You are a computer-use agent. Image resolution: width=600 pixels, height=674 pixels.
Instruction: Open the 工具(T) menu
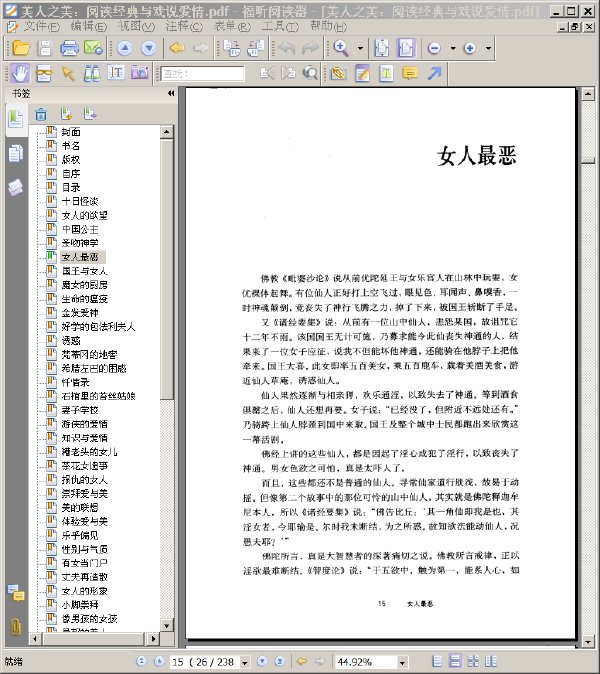click(x=280, y=27)
